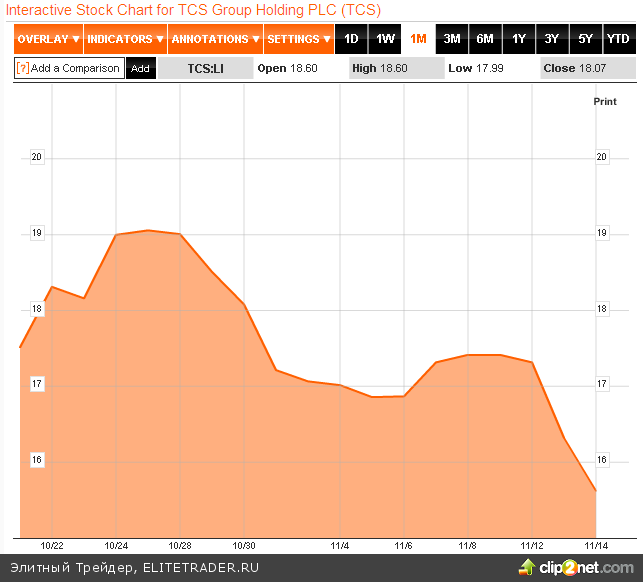Show the 5Y chart range
The height and width of the screenshot is (582, 643).
(x=586, y=40)
